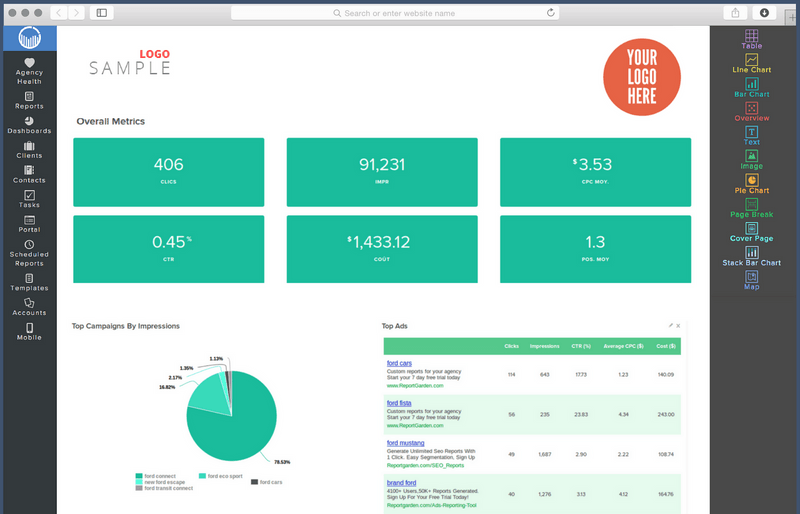Select the $1,433.12 Coût tile
This screenshot has width=800, height=514.
tap(382, 249)
